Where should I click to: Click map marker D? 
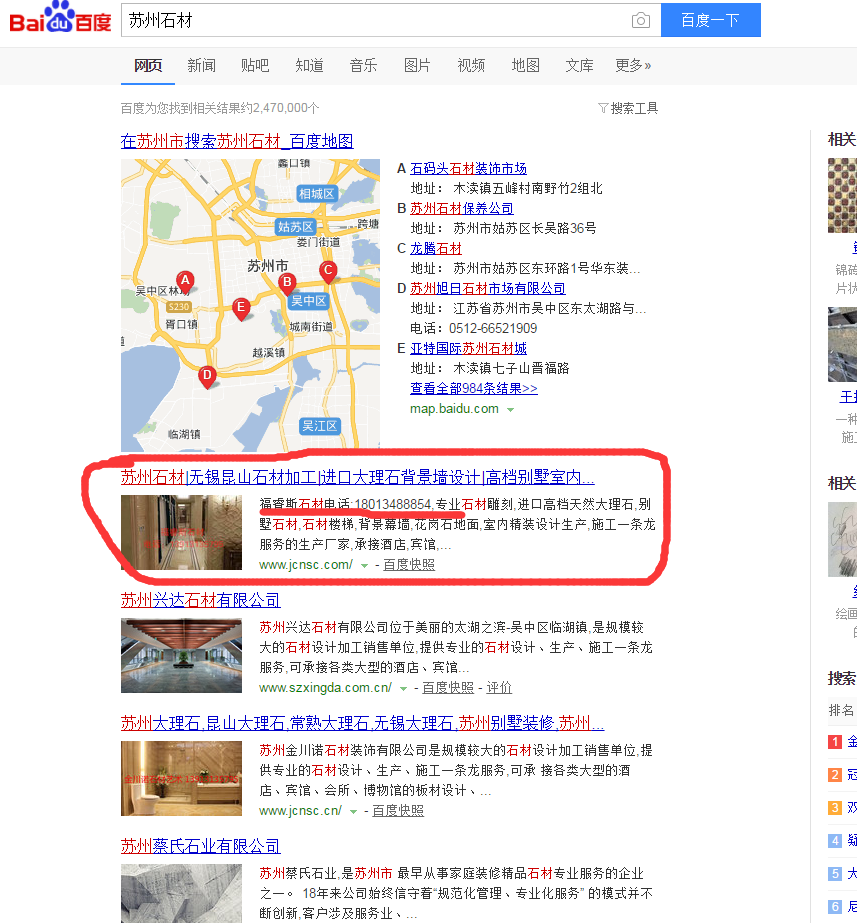pos(207,377)
